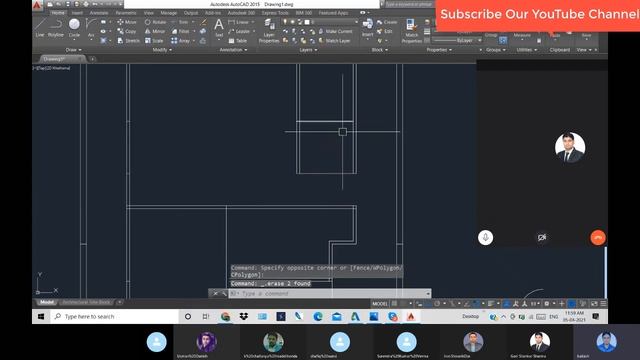Click Make Current layer button
Image resolution: width=640 pixels, height=360 pixels.
[x=336, y=31]
